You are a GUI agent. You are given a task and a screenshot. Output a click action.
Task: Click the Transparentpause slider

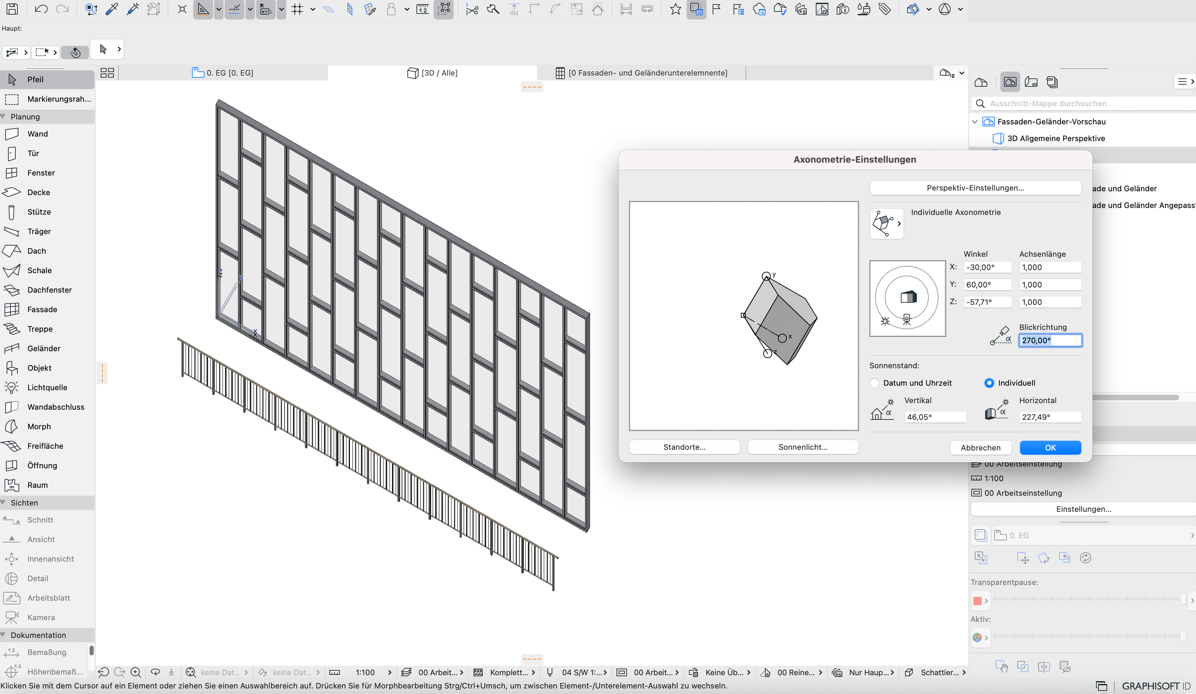pyautogui.click(x=1089, y=599)
